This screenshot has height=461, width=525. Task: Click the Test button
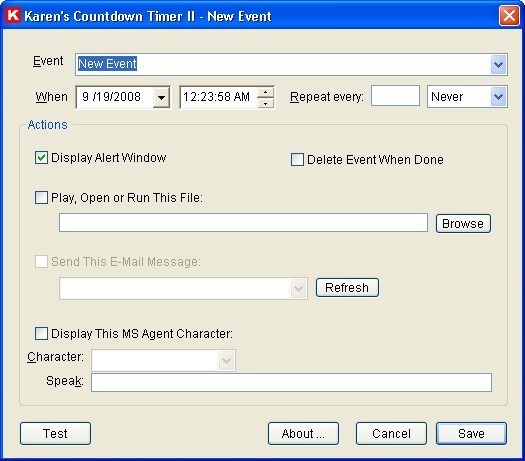point(55,434)
